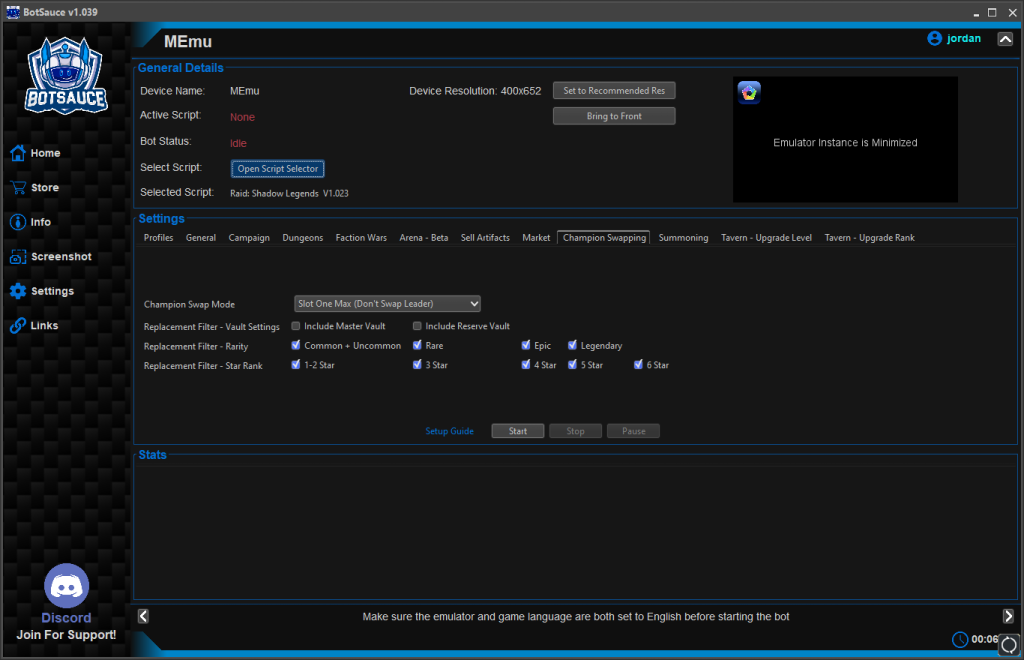Click the Discord icon to join support
Image resolution: width=1024 pixels, height=660 pixels.
pyautogui.click(x=66, y=585)
